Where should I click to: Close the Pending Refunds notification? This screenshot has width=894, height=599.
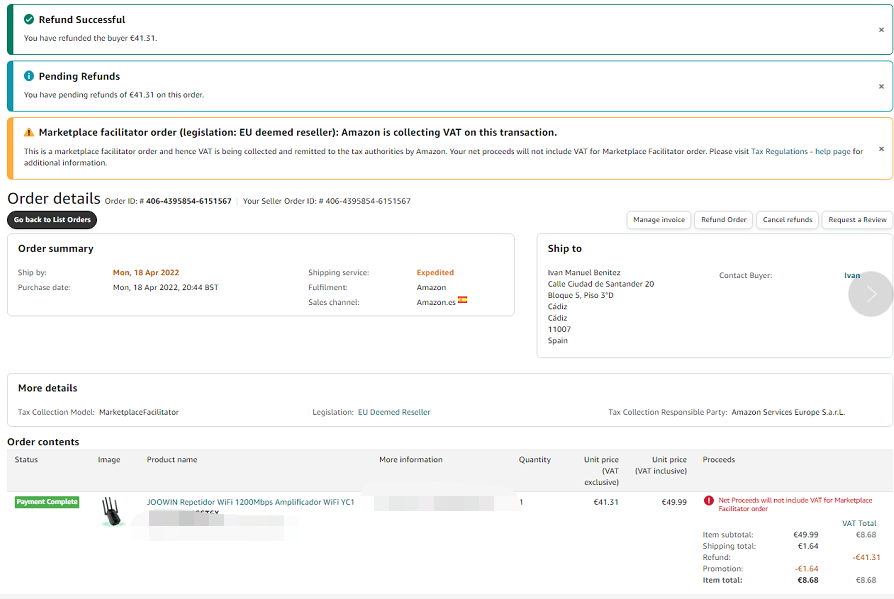tap(881, 87)
